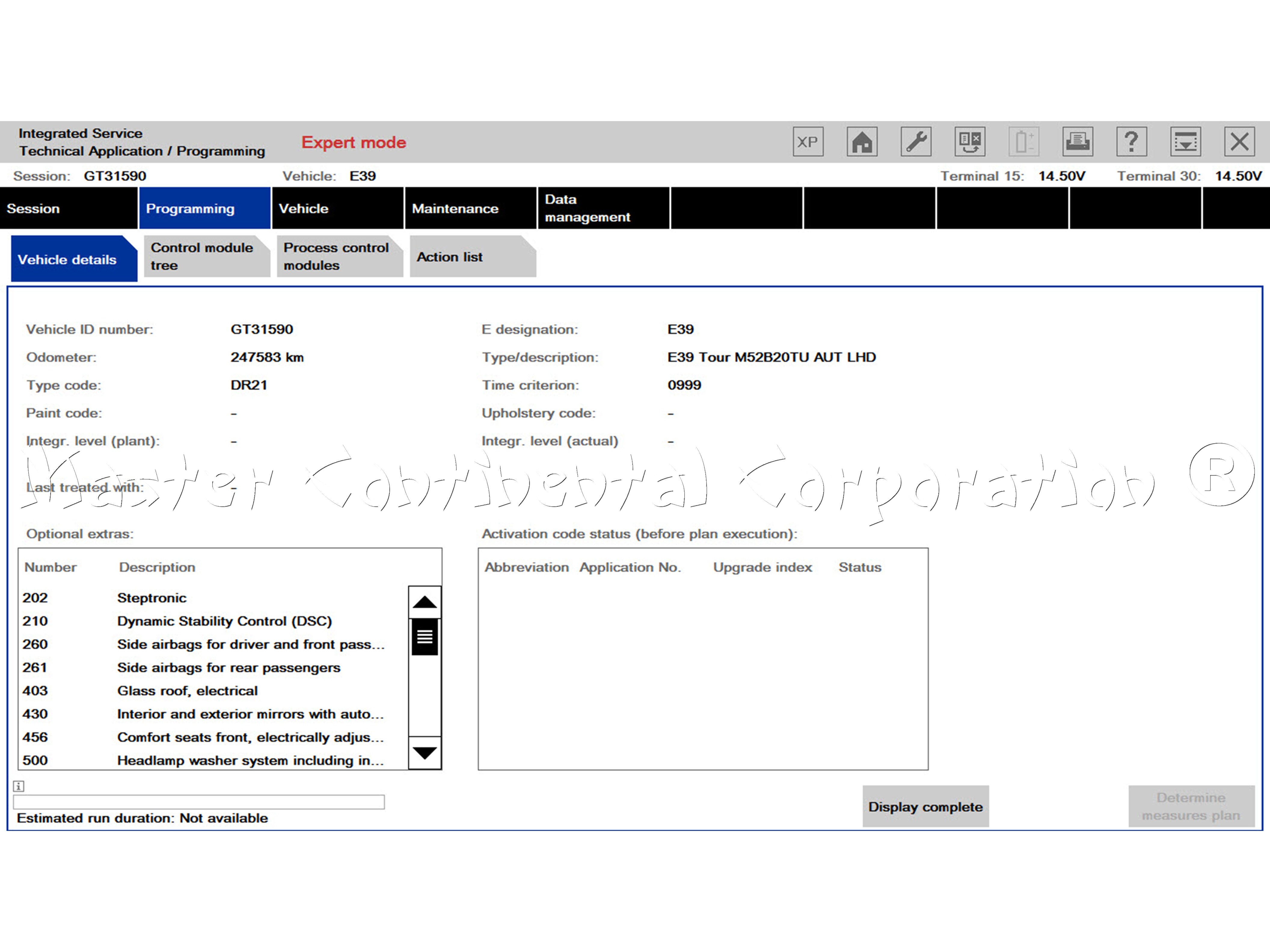Click scroll down arrow in Optional extras
This screenshot has height=952, width=1270.
(x=425, y=753)
